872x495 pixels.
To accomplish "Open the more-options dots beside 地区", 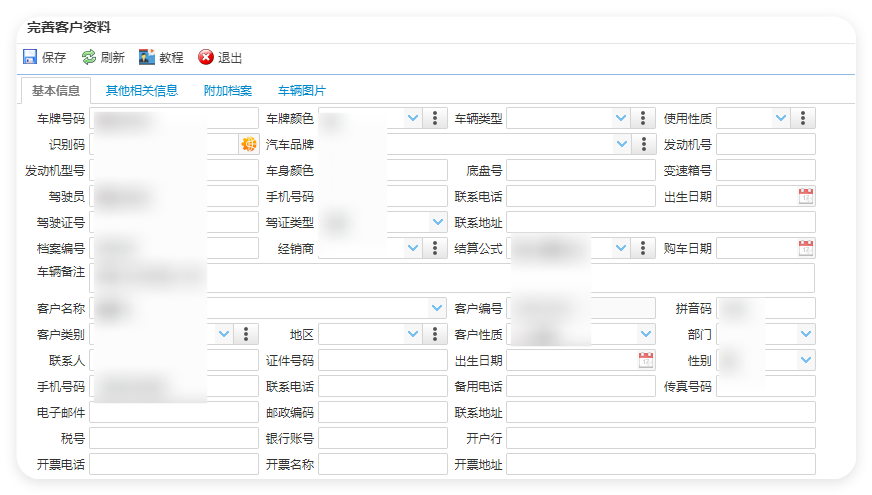I will click(x=435, y=334).
